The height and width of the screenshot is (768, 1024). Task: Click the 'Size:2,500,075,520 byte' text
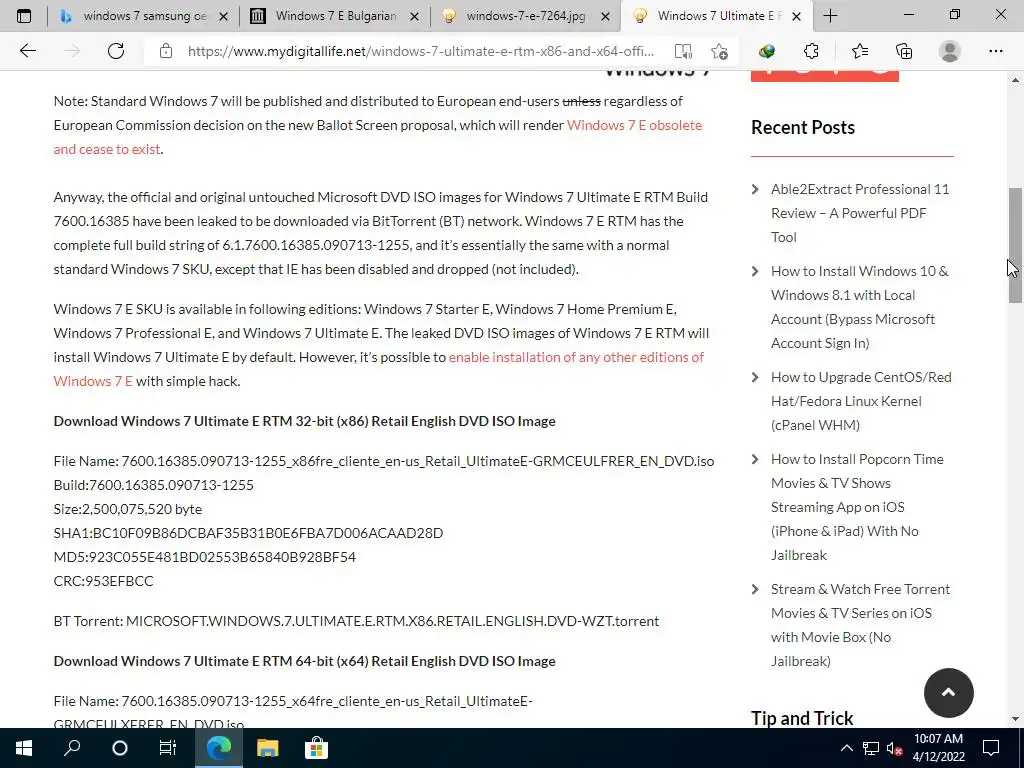coord(128,509)
